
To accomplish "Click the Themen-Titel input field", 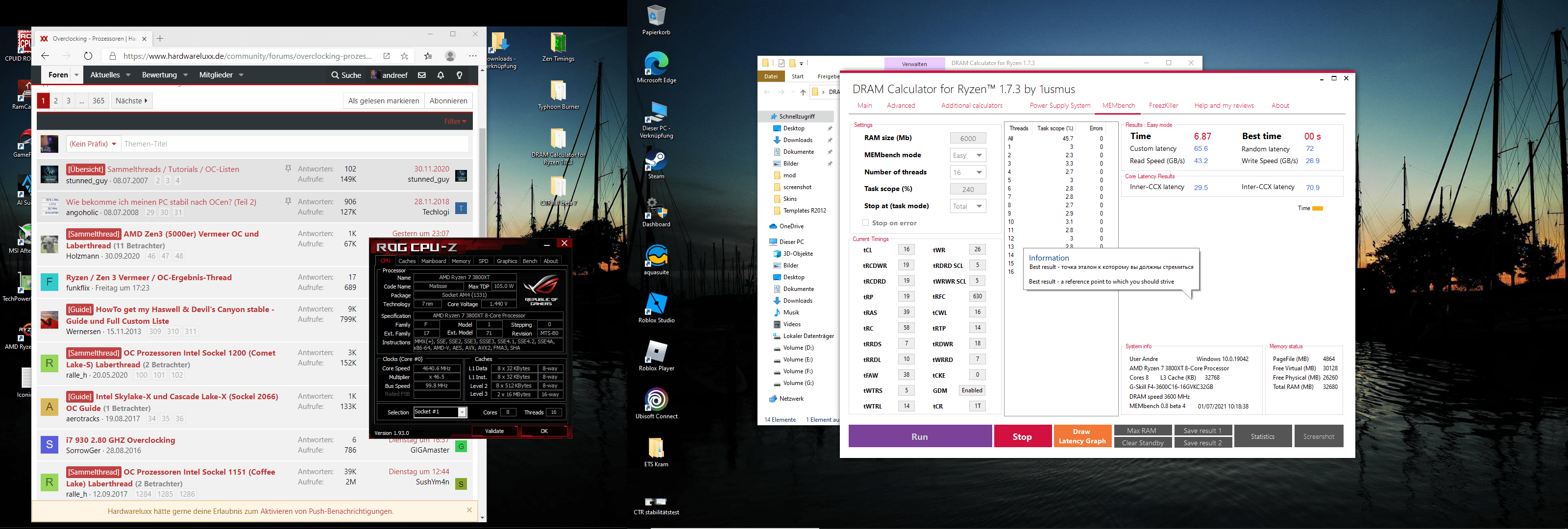I will pyautogui.click(x=294, y=144).
